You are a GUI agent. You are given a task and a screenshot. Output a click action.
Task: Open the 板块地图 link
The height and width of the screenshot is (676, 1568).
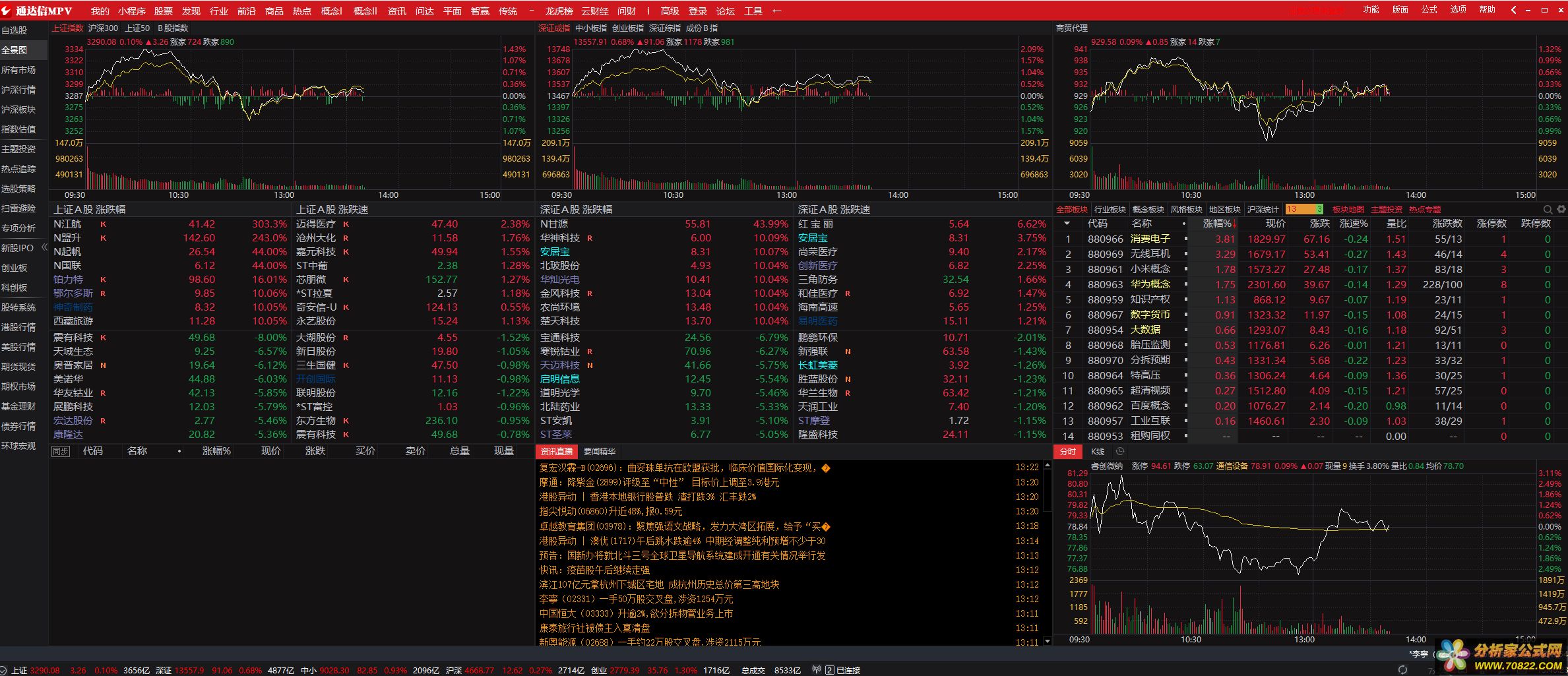coord(1348,210)
